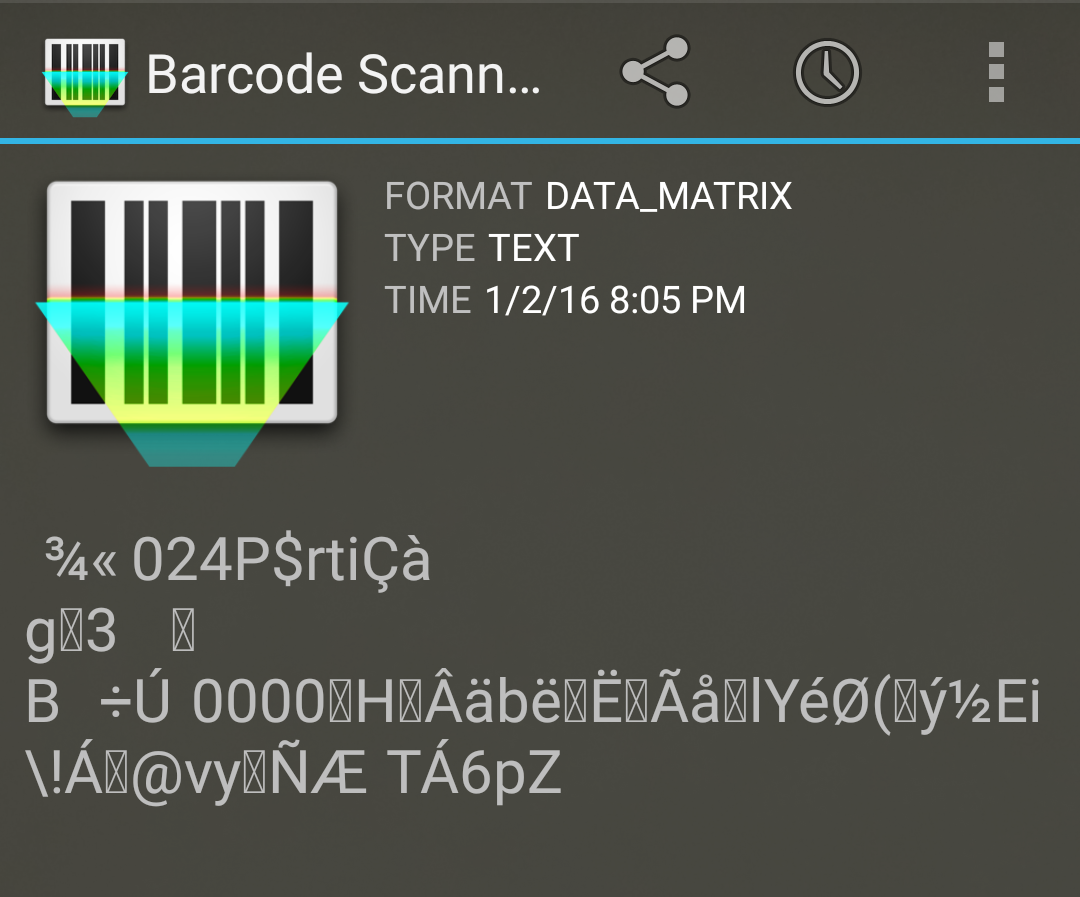1080x897 pixels.
Task: Select the TEXT type value
Action: [x=533, y=248]
